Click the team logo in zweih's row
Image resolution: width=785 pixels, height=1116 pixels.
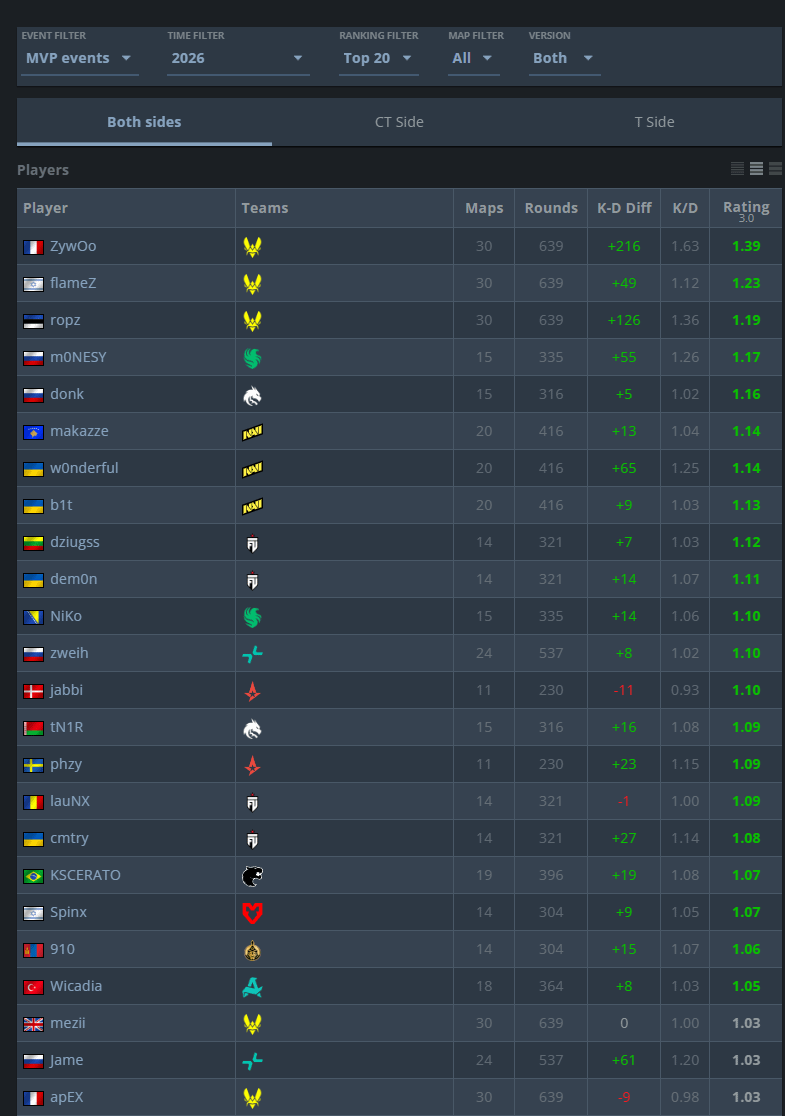click(x=252, y=653)
